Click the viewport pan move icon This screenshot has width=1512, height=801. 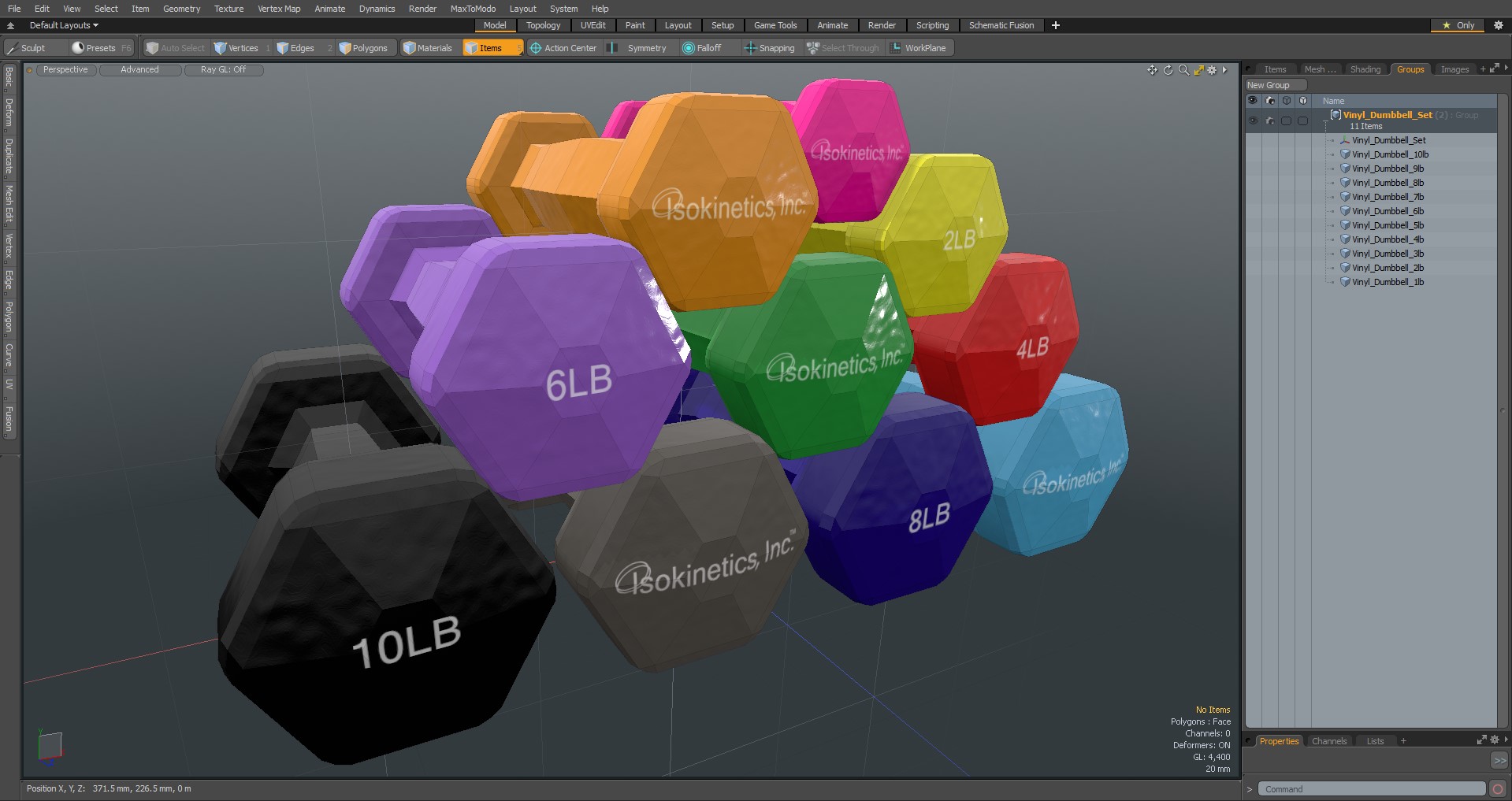coord(1152,70)
